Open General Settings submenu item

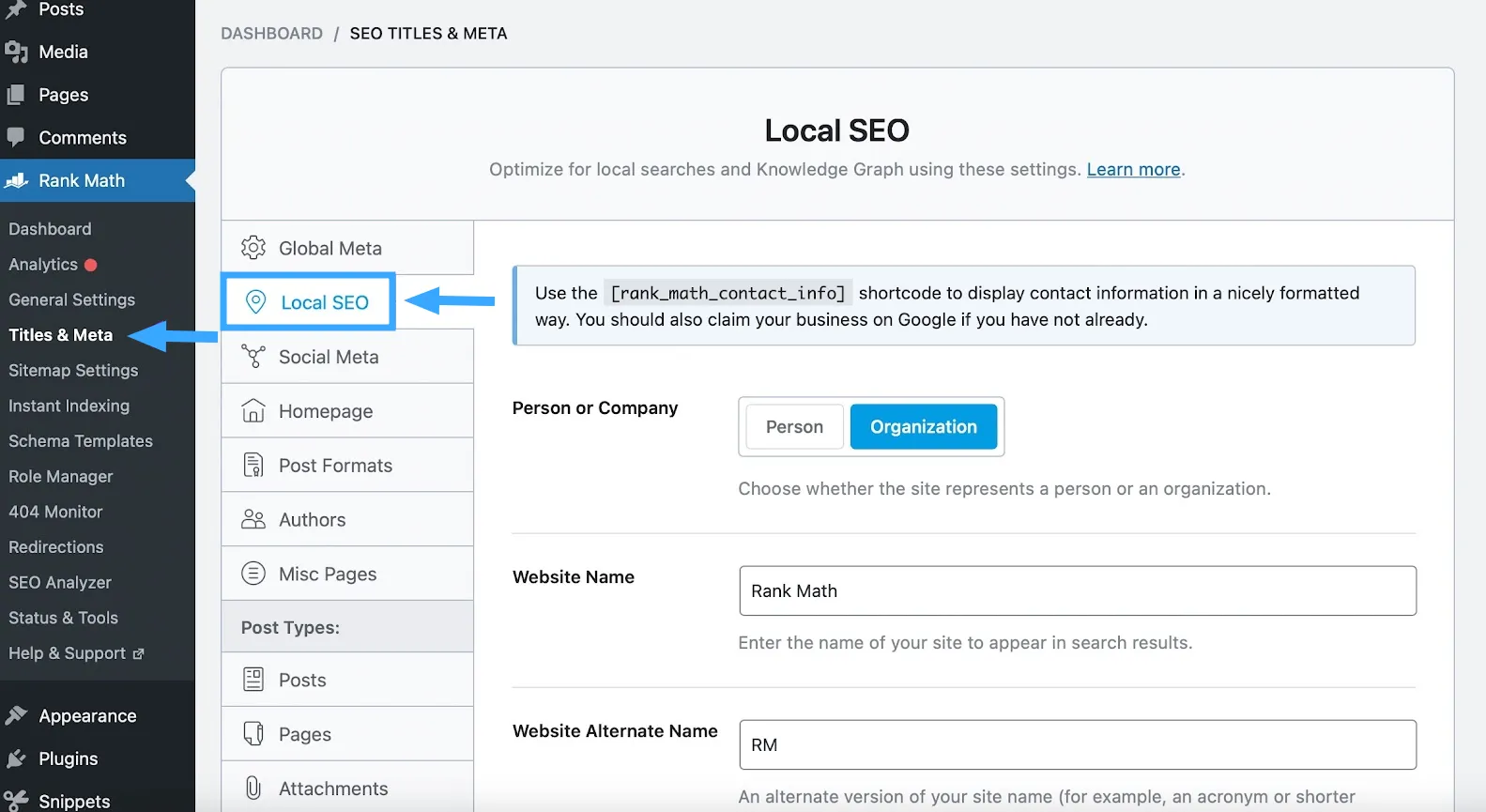[x=71, y=299]
